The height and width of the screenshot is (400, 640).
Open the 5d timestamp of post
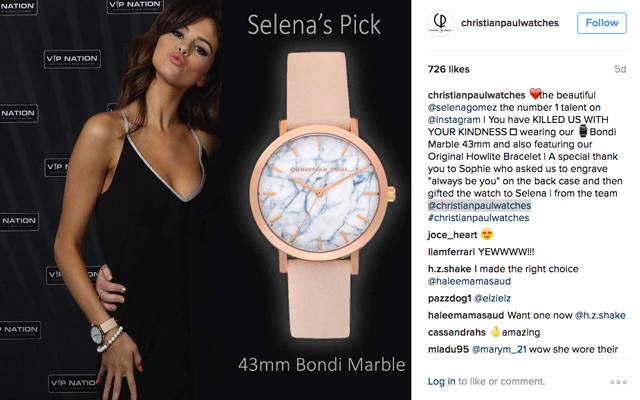point(620,69)
